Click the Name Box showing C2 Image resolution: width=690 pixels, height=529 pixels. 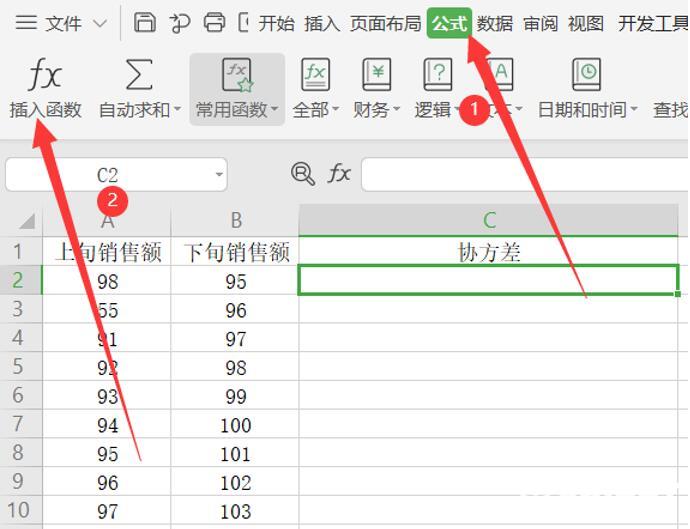[107, 175]
